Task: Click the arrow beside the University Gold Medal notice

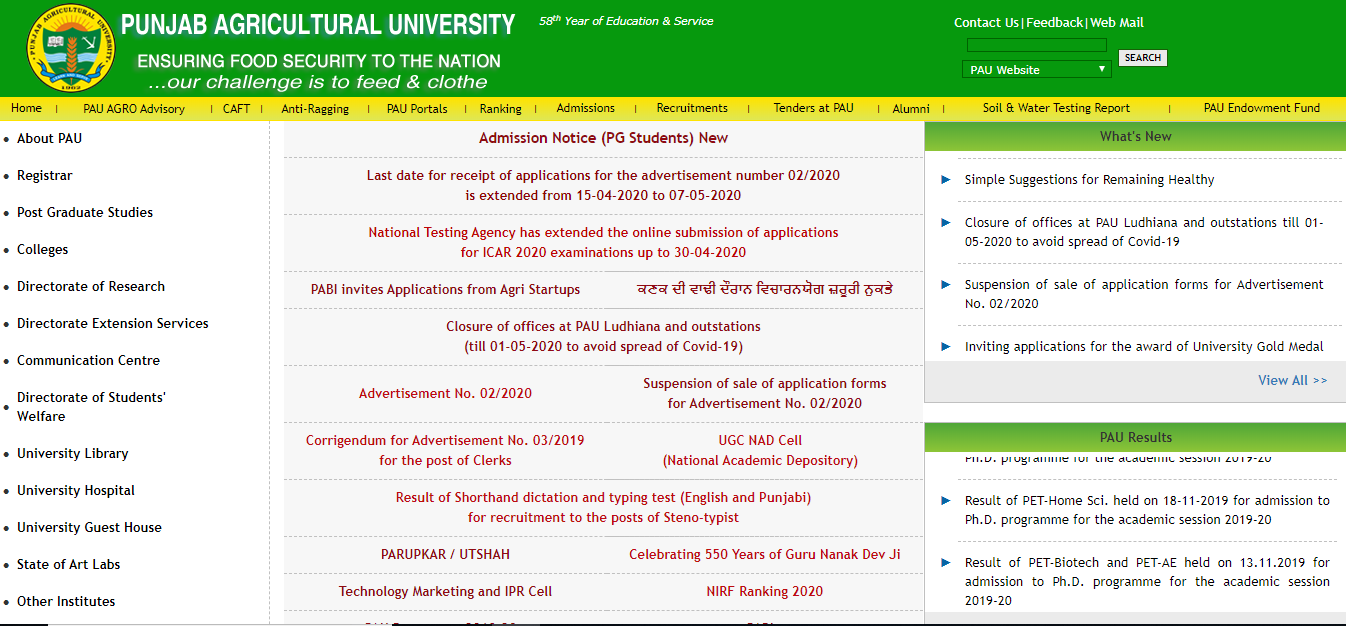Action: point(944,347)
